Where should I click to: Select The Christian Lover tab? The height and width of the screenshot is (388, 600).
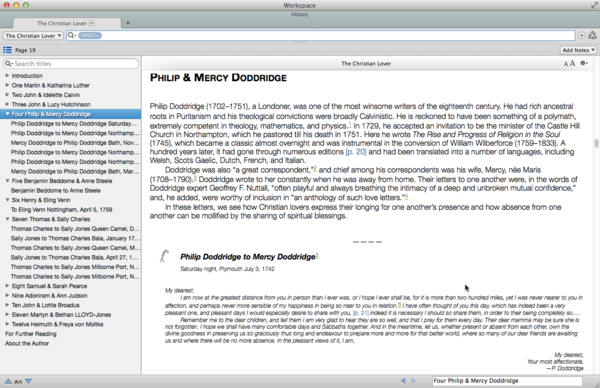67,23
